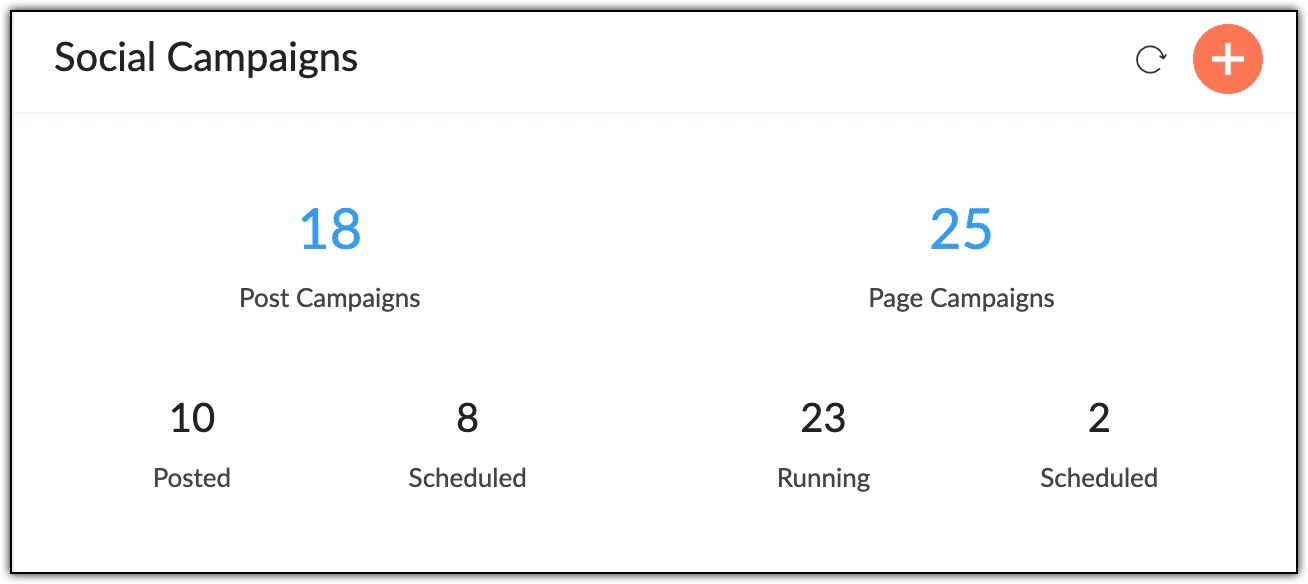Open the 25 page campaigns count
The height and width of the screenshot is (584, 1308).
tap(961, 229)
